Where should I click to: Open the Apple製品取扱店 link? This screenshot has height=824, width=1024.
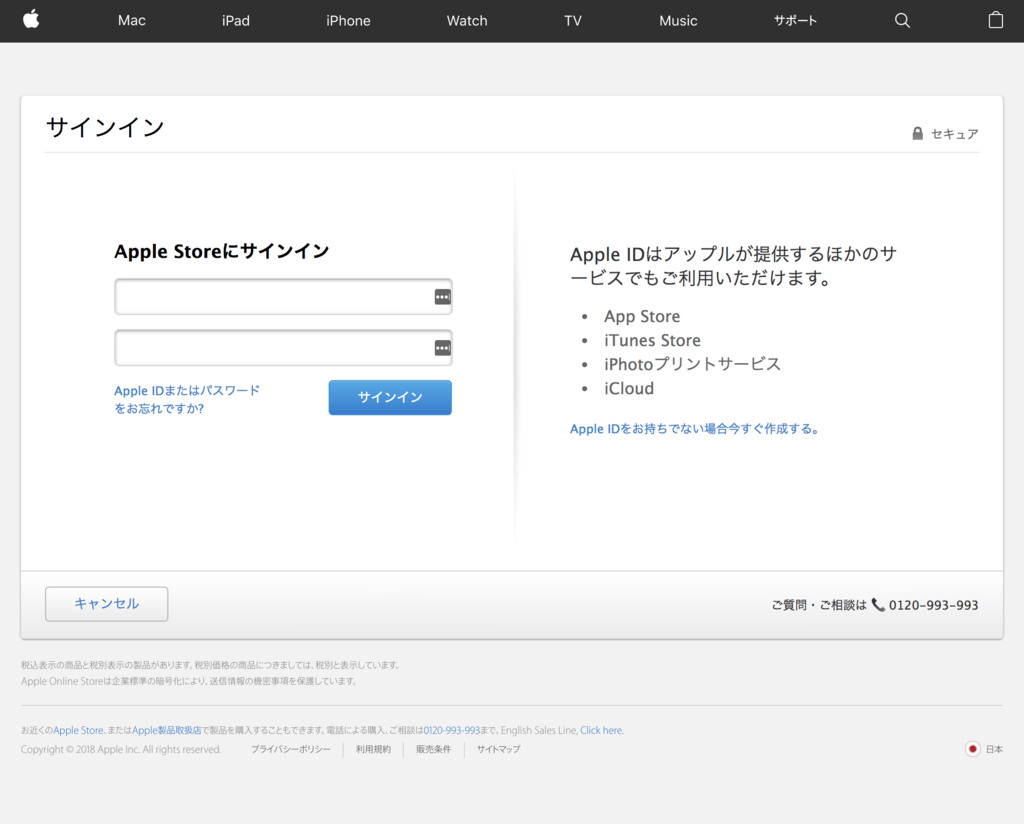[167, 730]
